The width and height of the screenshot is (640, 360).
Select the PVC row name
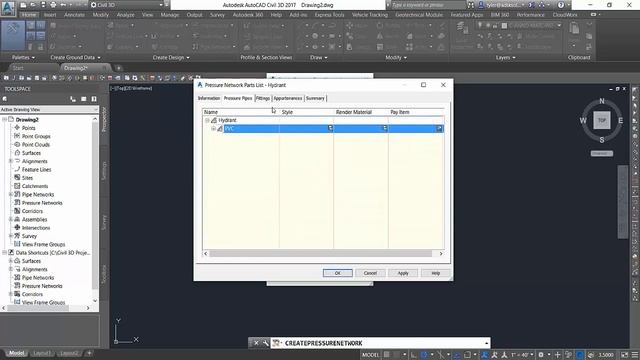(x=230, y=129)
